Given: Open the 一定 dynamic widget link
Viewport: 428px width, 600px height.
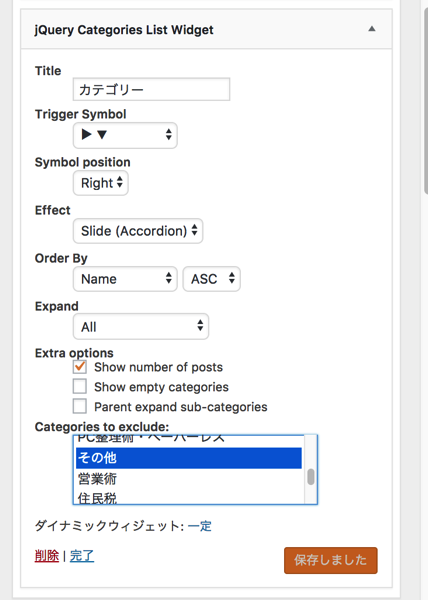Looking at the screenshot, I should [200, 526].
